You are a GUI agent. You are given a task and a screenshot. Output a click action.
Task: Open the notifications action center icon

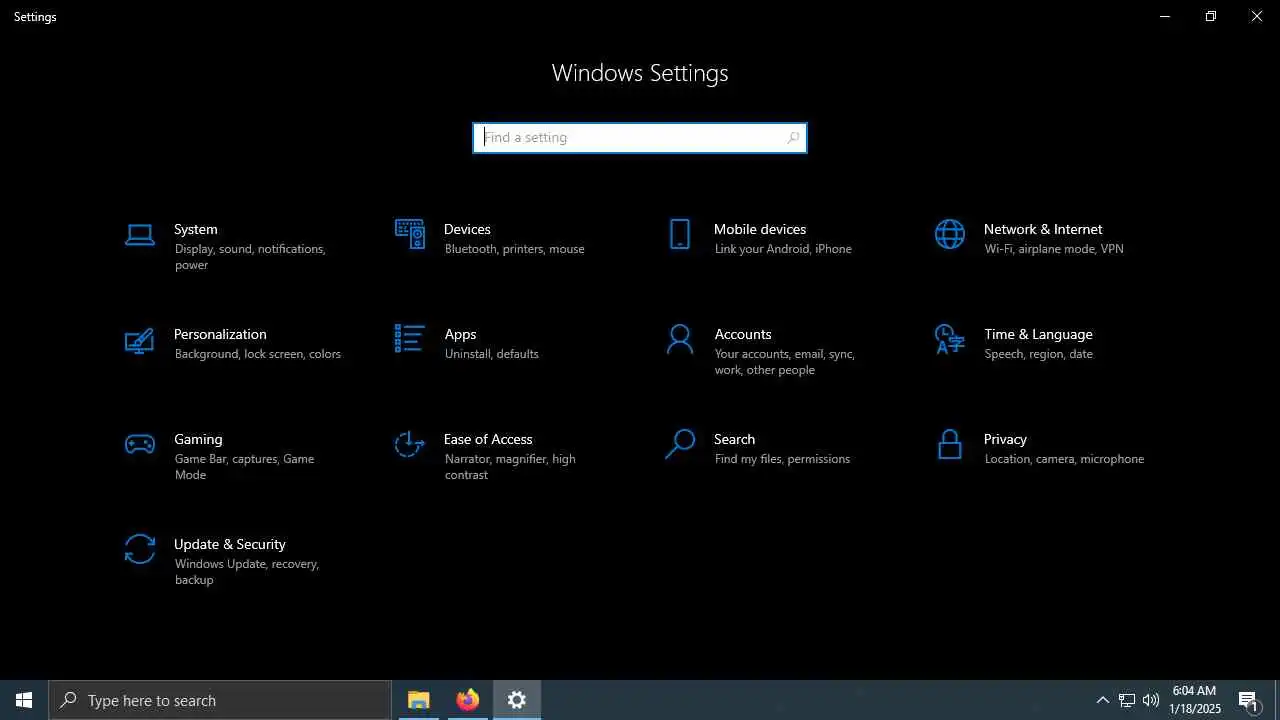tap(1248, 700)
